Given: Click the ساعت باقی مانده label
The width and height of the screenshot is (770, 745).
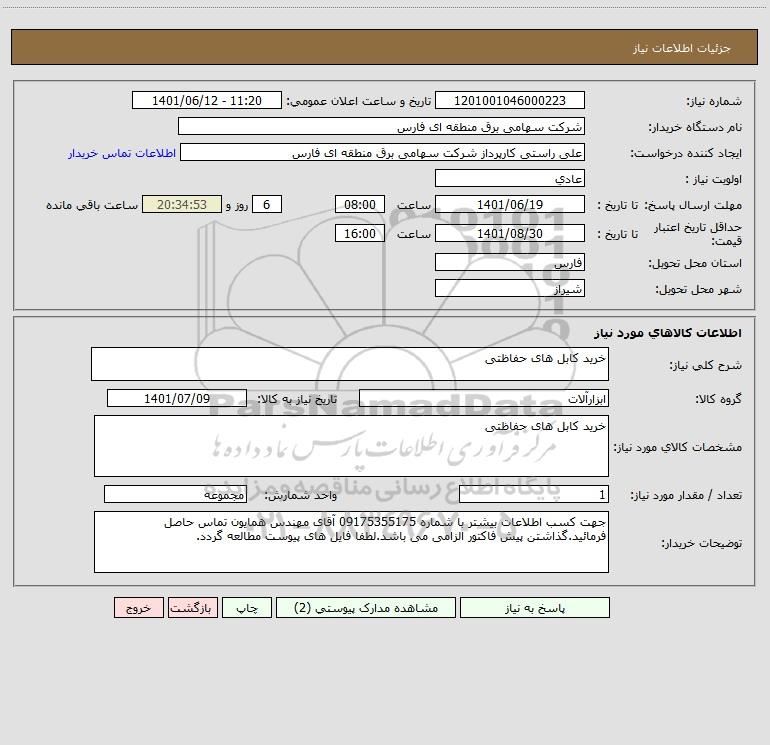Looking at the screenshot, I should coord(92,205).
